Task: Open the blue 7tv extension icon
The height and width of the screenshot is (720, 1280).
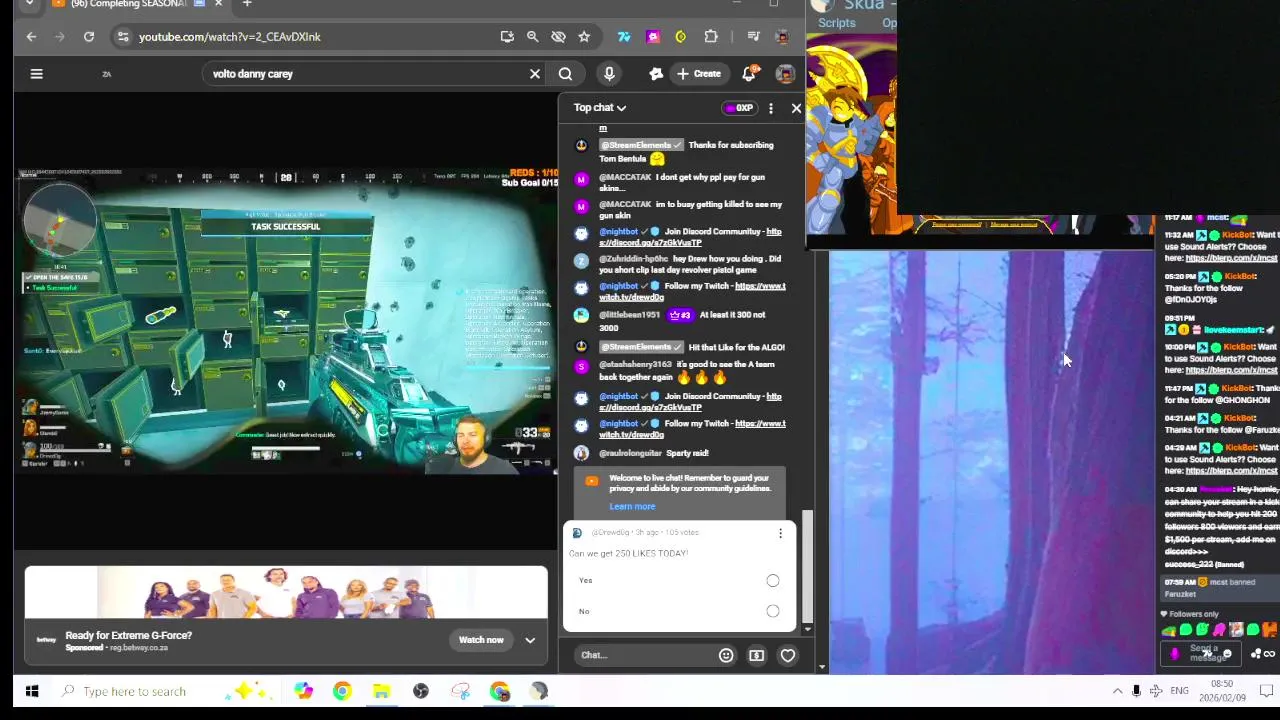Action: click(x=624, y=37)
